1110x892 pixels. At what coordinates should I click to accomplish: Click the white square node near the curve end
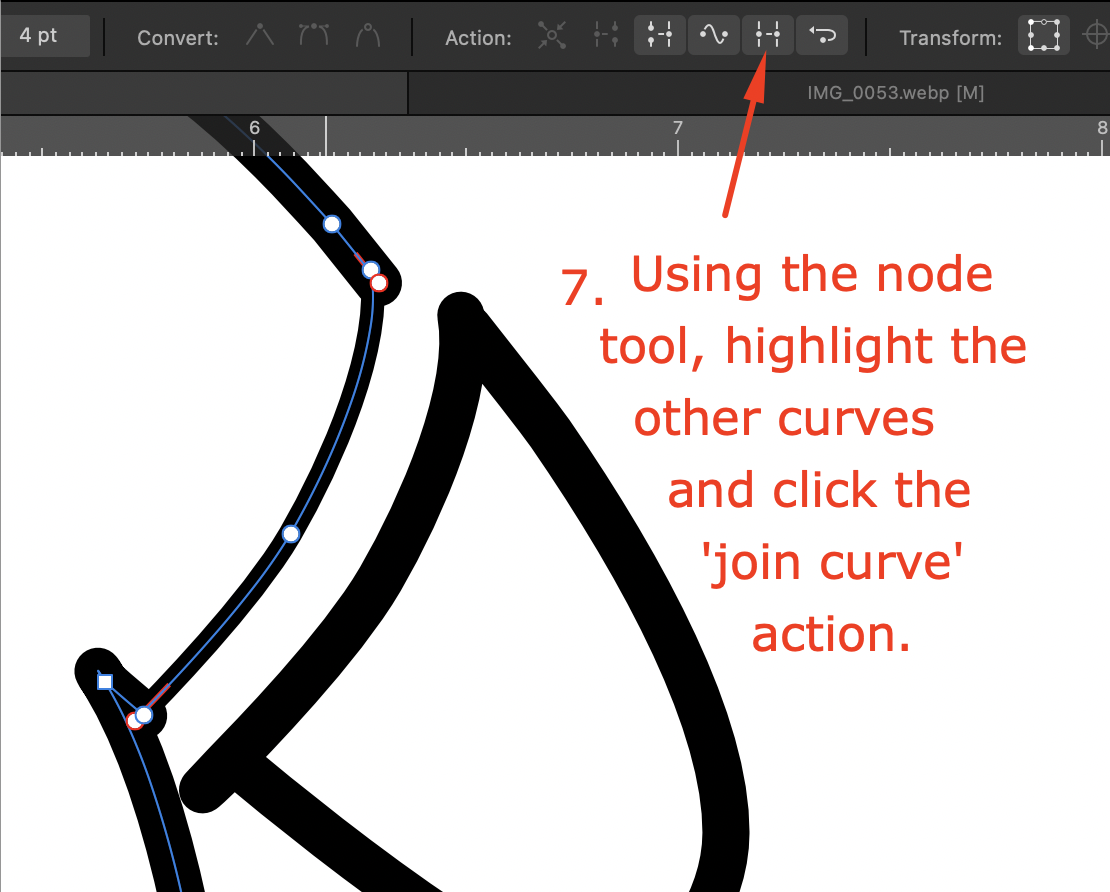(105, 681)
